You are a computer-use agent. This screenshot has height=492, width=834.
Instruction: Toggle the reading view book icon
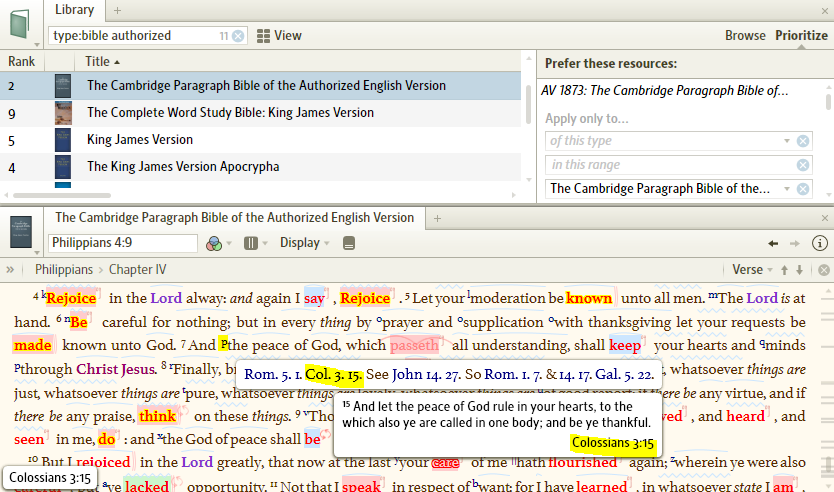[x=349, y=243]
